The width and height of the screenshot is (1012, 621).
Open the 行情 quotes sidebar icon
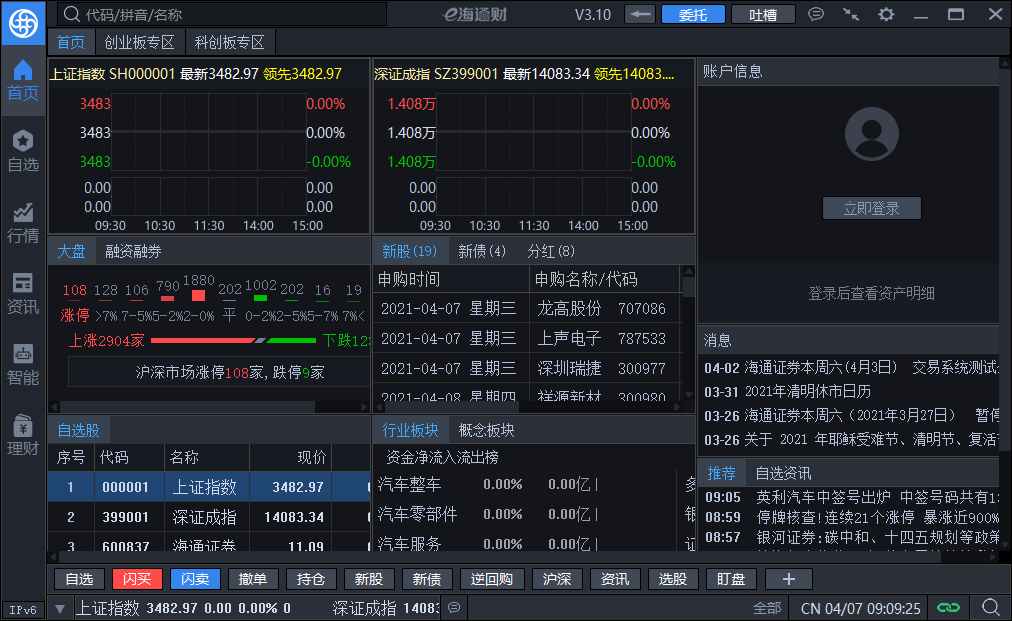click(23, 222)
